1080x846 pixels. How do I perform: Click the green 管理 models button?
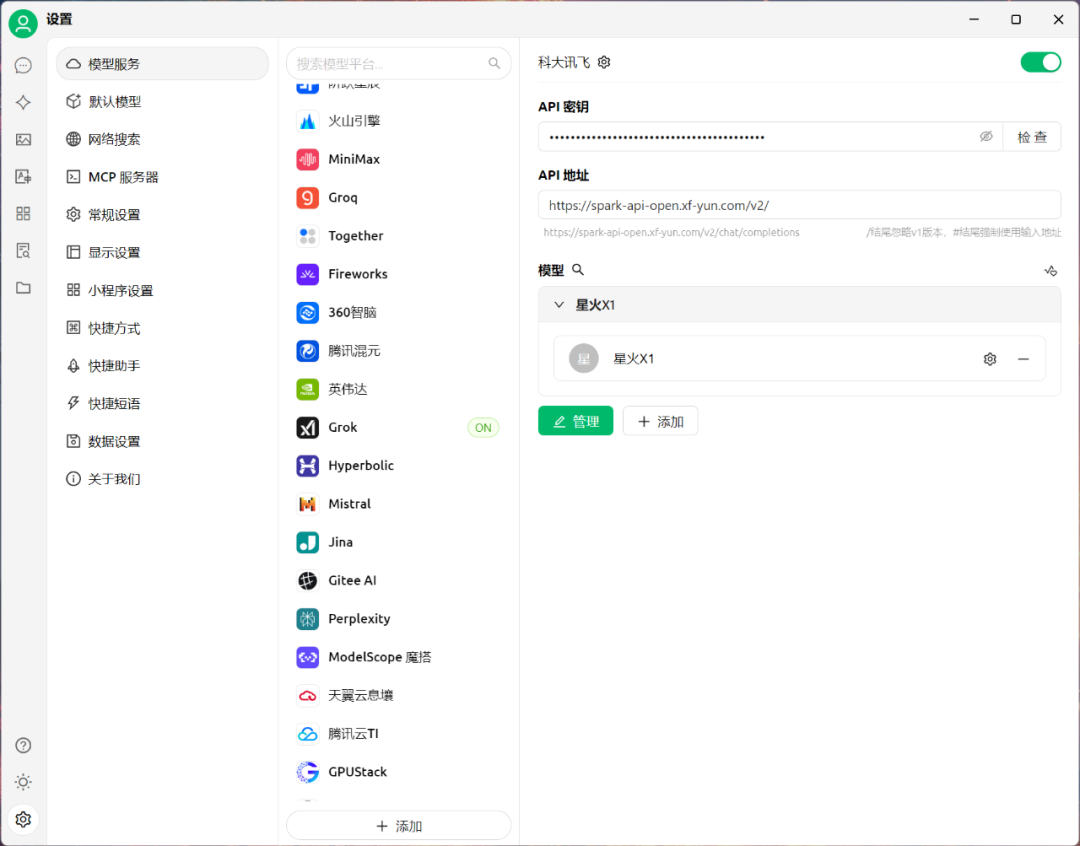[x=576, y=421]
